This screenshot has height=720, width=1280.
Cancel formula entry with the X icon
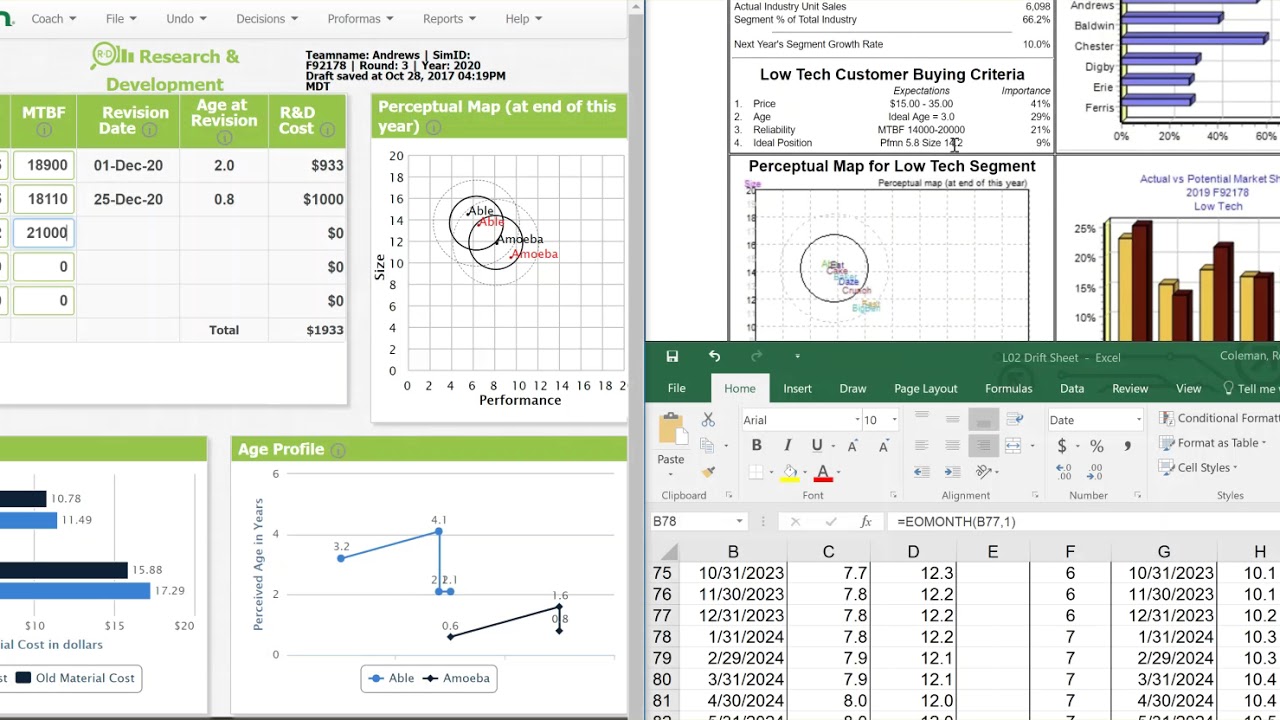[x=795, y=521]
